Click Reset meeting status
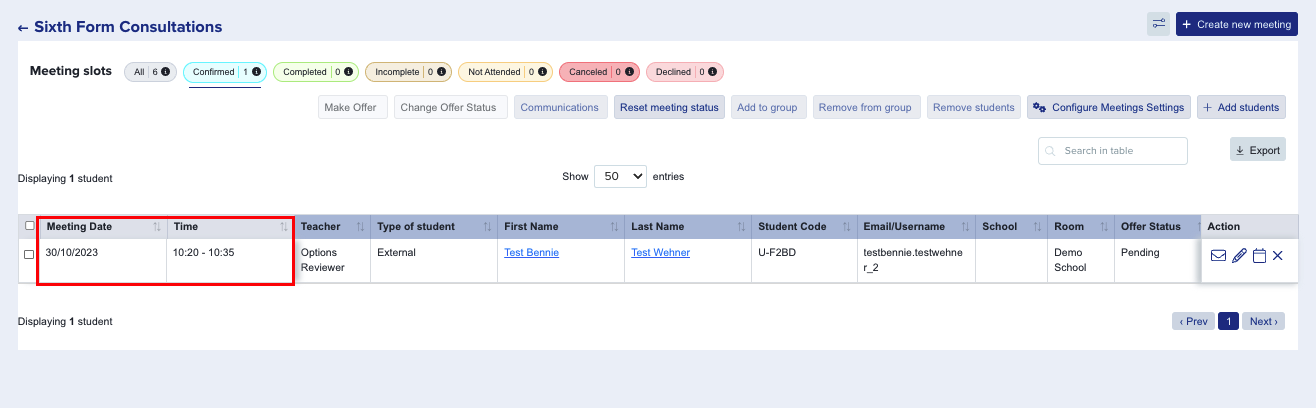Viewport: 1316px width, 408px height. tap(669, 107)
